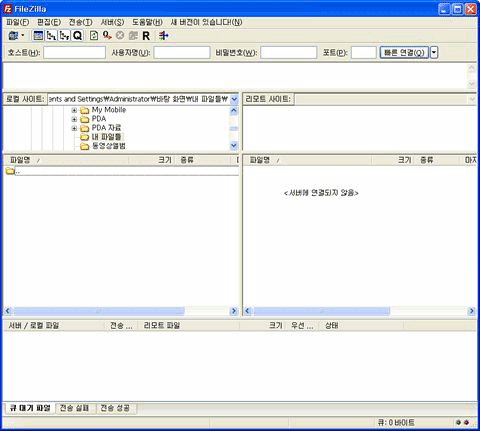The width and height of the screenshot is (480, 431).
Task: Click the remote list left scroll arrow
Action: [247, 311]
